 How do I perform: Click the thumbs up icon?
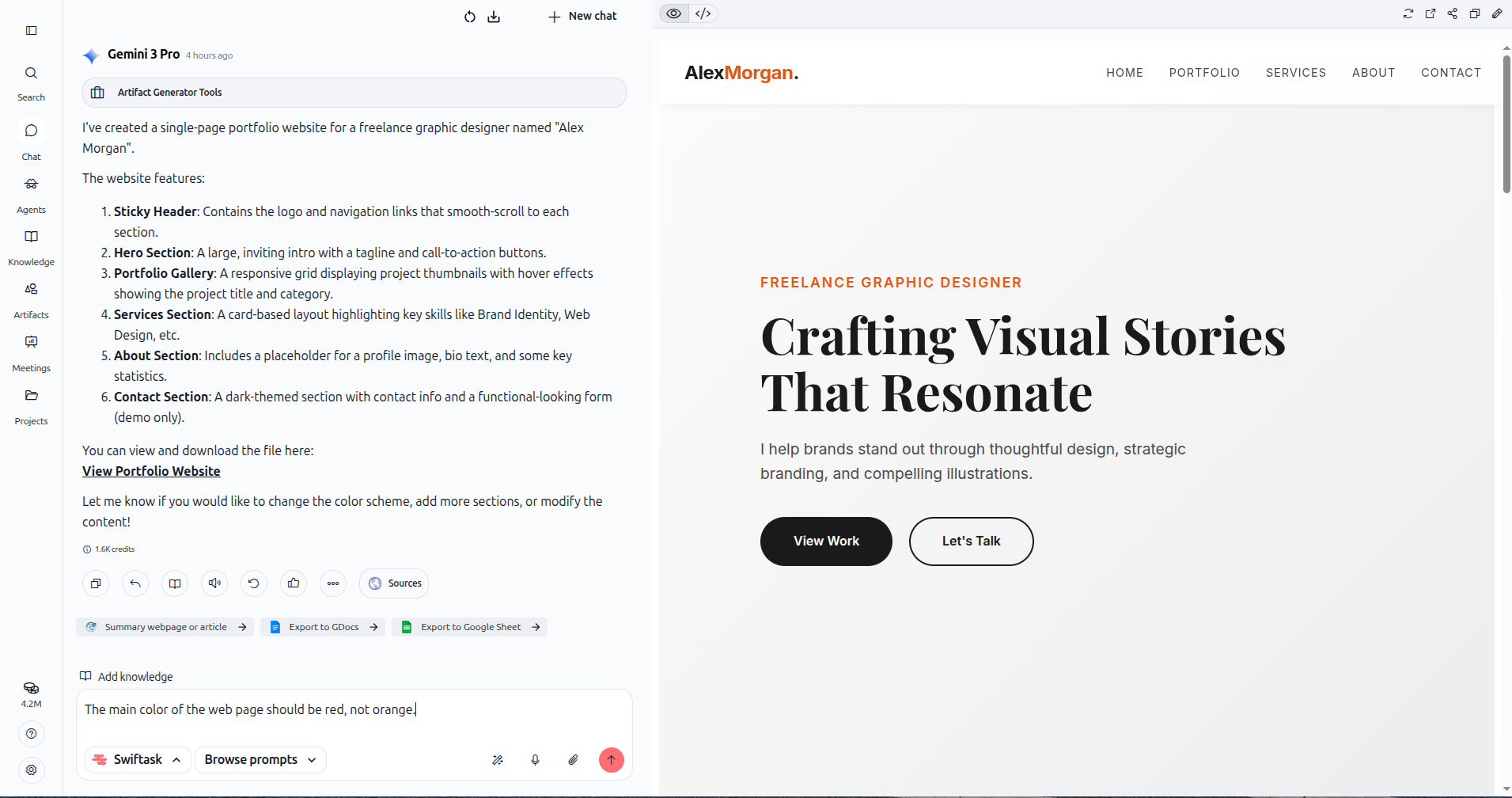pyautogui.click(x=294, y=583)
